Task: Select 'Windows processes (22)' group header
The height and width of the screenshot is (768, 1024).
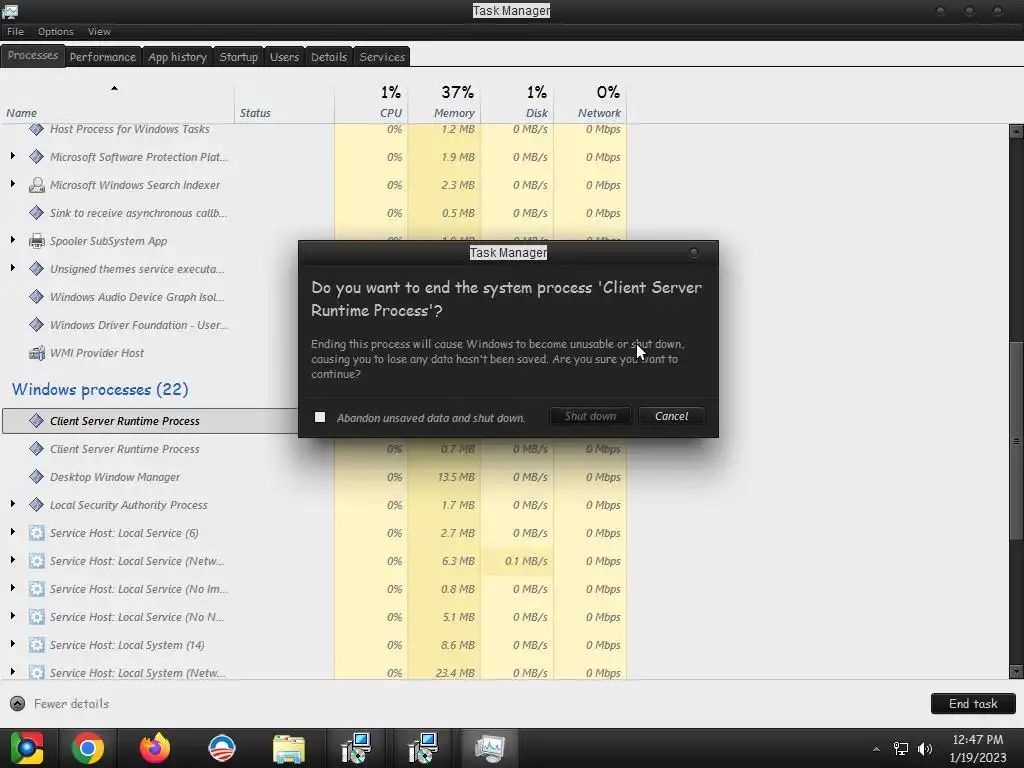Action: 100,389
